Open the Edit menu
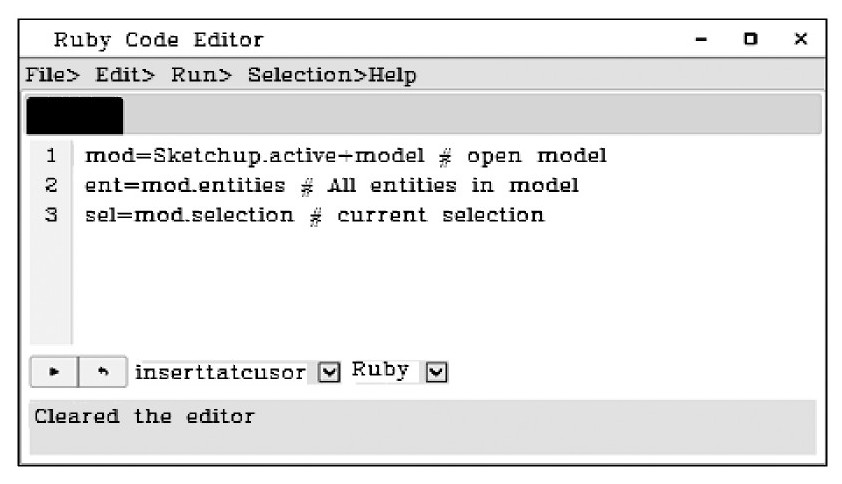The image size is (842, 484). tap(125, 75)
